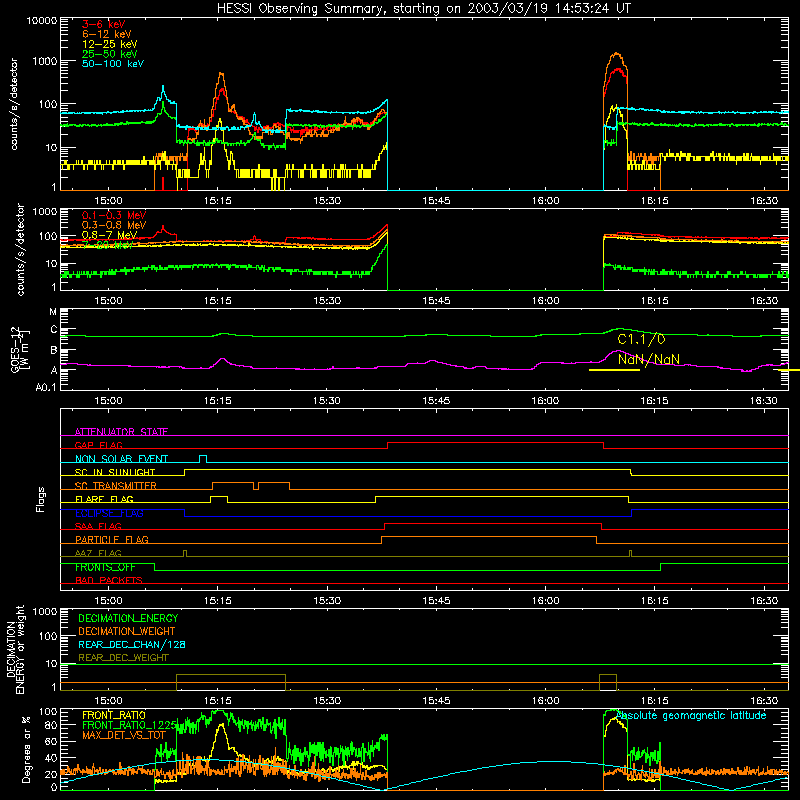Click the REAR_DEC_CHAN/128 legend label
This screenshot has width=800, height=800.
click(132, 644)
